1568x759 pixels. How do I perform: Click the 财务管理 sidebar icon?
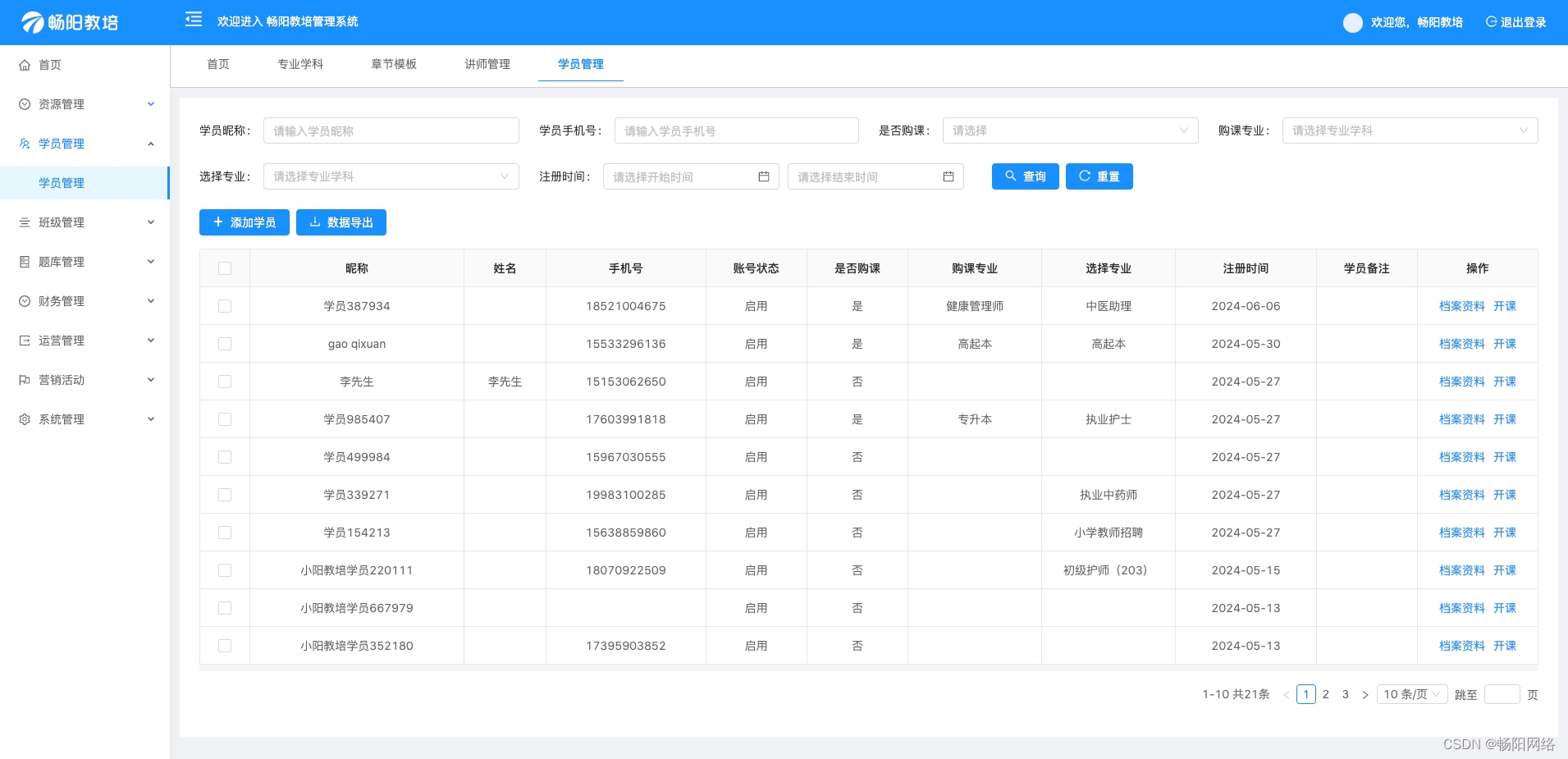click(25, 301)
